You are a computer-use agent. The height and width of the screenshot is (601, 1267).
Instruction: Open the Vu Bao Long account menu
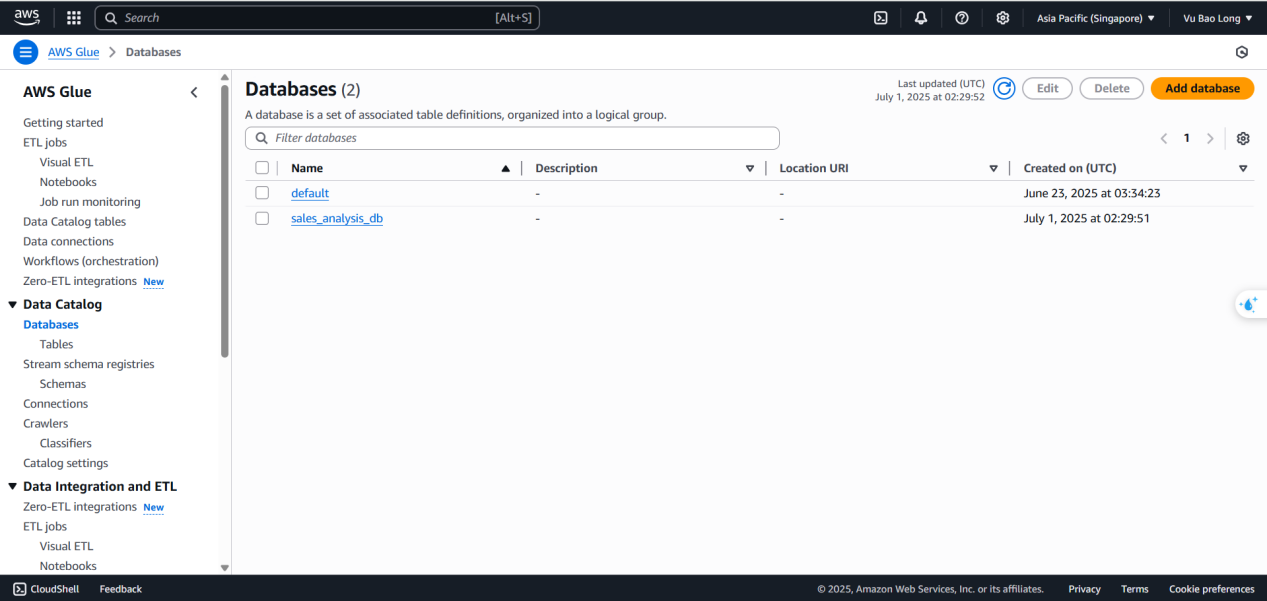click(1217, 18)
